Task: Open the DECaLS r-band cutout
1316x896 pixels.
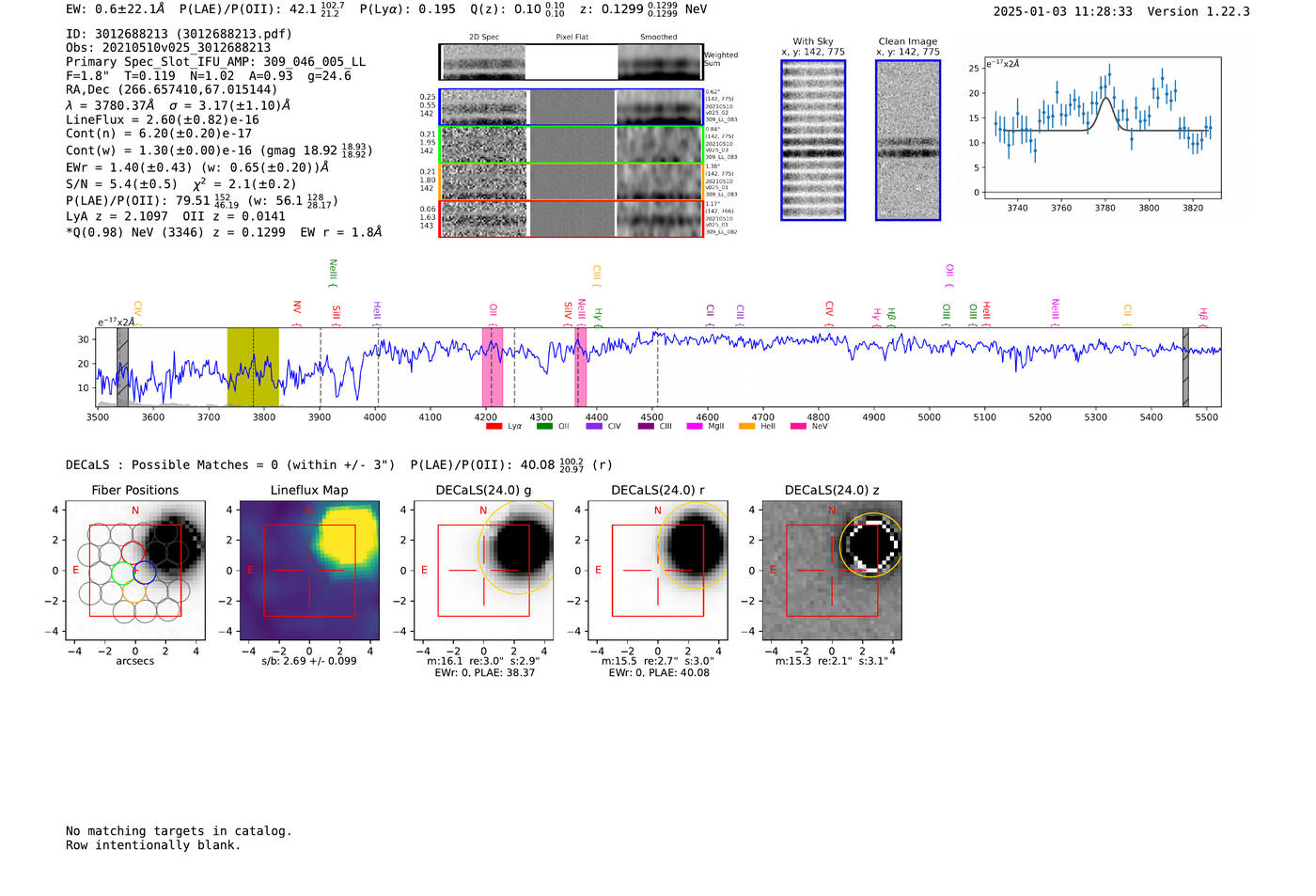Action: 657,570
